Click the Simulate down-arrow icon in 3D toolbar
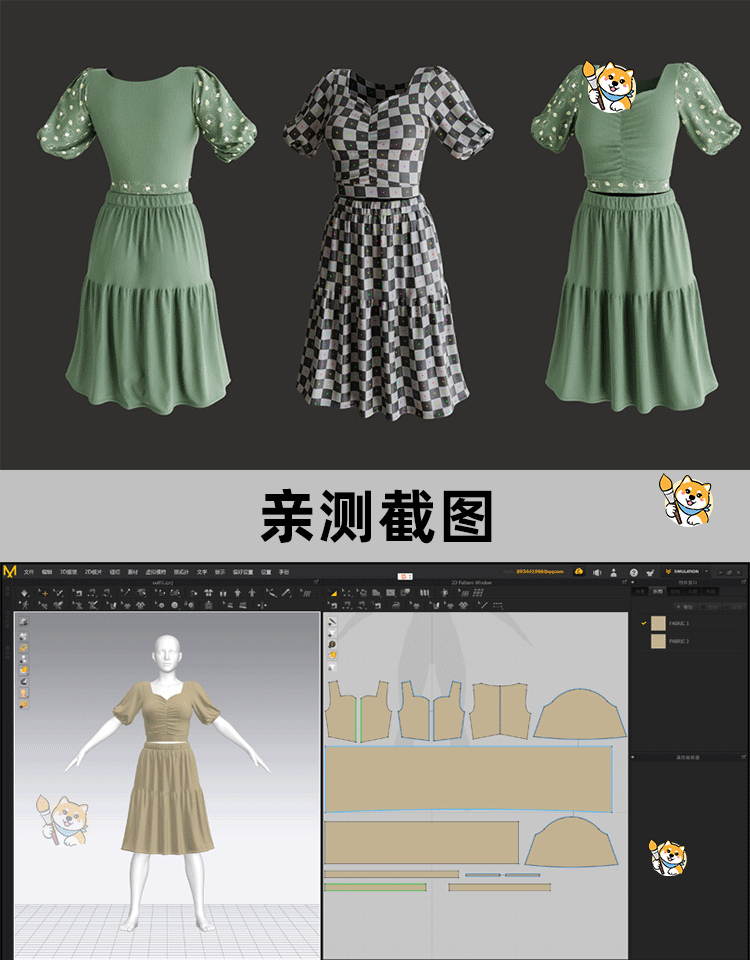Viewport: 750px width, 960px height. point(23,593)
